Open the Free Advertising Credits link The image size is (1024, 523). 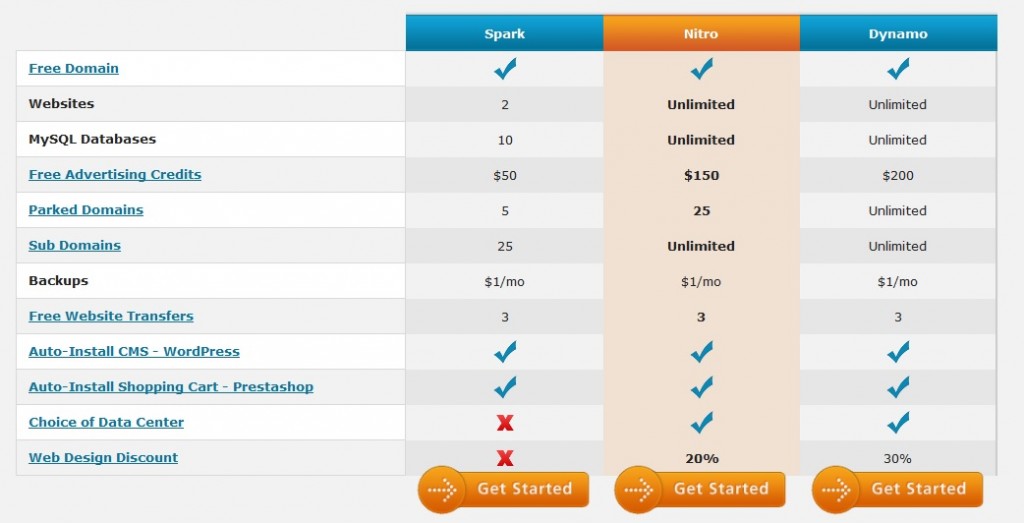pyautogui.click(x=115, y=175)
